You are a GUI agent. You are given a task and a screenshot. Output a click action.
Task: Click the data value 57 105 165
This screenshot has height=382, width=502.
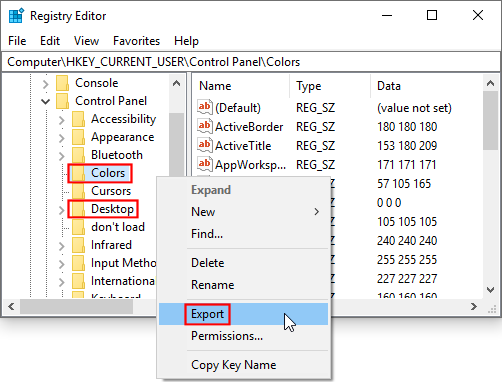coord(404,184)
